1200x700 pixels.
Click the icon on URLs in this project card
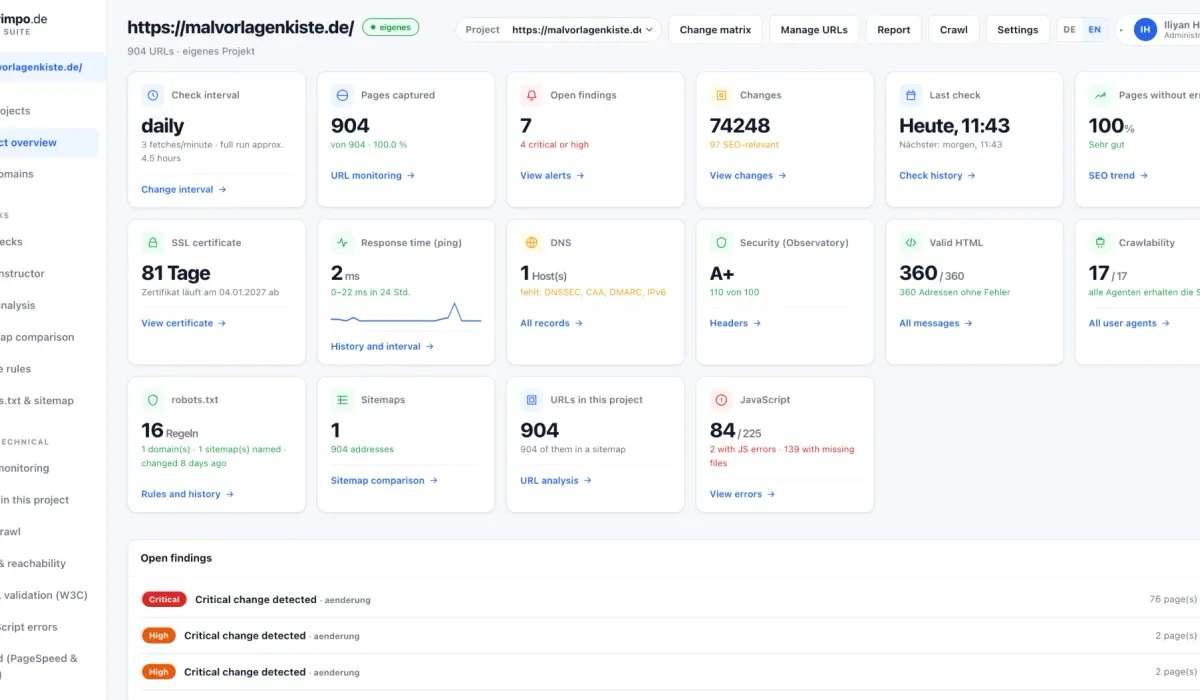coord(532,399)
